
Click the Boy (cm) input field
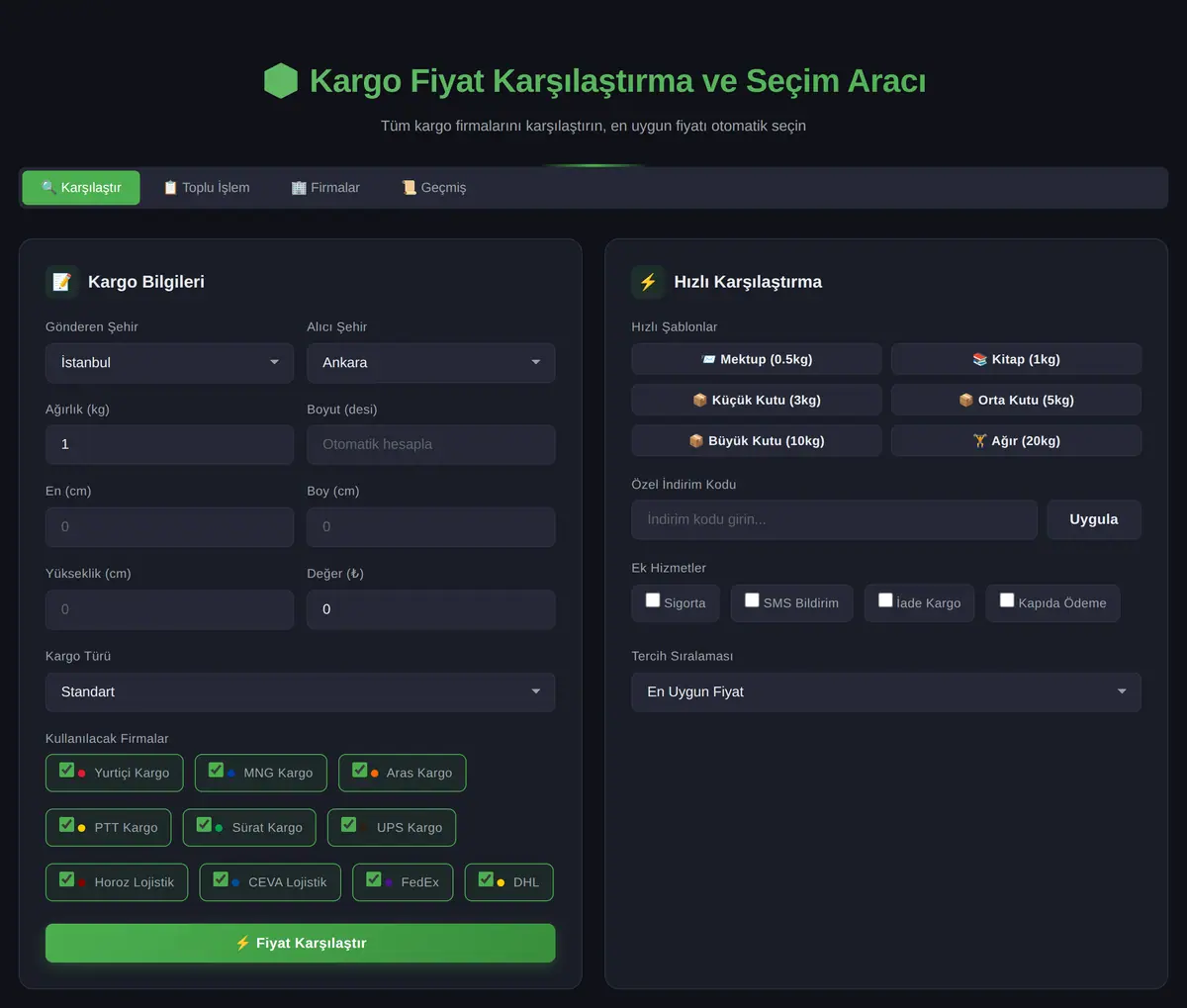pos(430,527)
